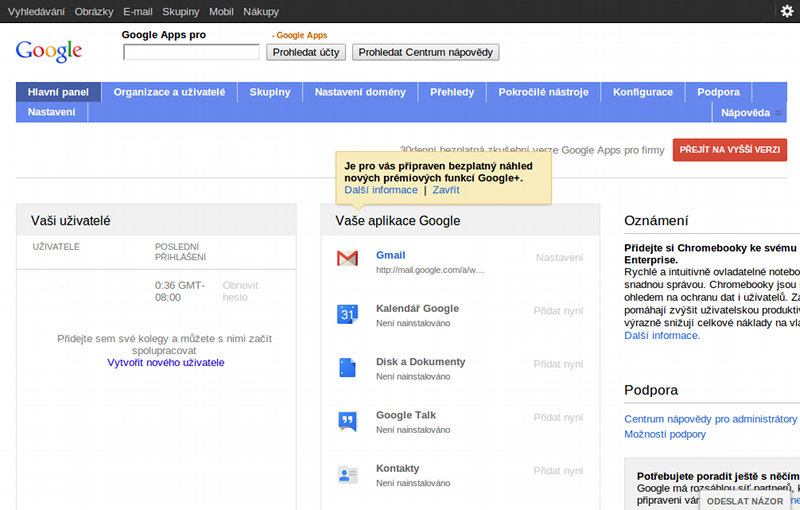This screenshot has width=800, height=510.
Task: Open the Konfigurace tab
Action: 643,92
